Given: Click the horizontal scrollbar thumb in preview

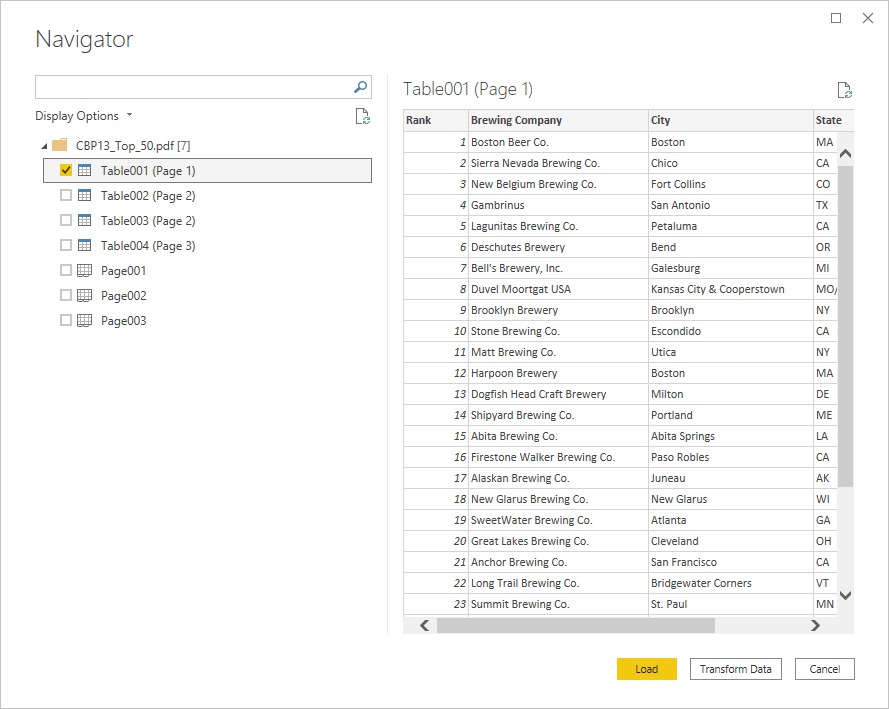Looking at the screenshot, I should point(575,625).
